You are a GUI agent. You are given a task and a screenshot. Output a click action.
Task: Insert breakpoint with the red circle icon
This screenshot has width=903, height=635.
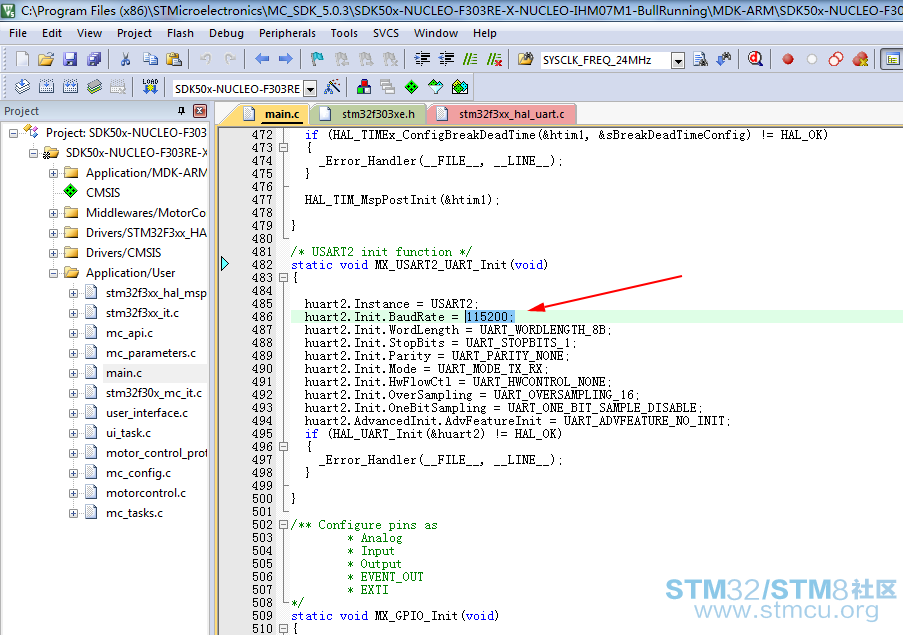(788, 59)
